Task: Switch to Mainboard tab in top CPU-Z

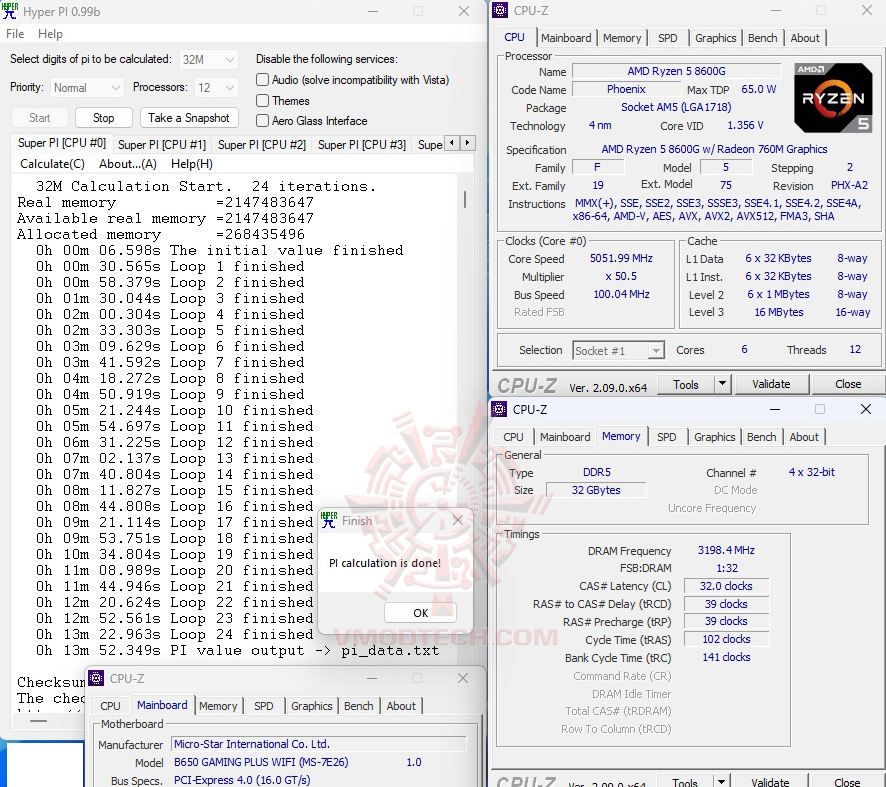Action: [x=566, y=38]
